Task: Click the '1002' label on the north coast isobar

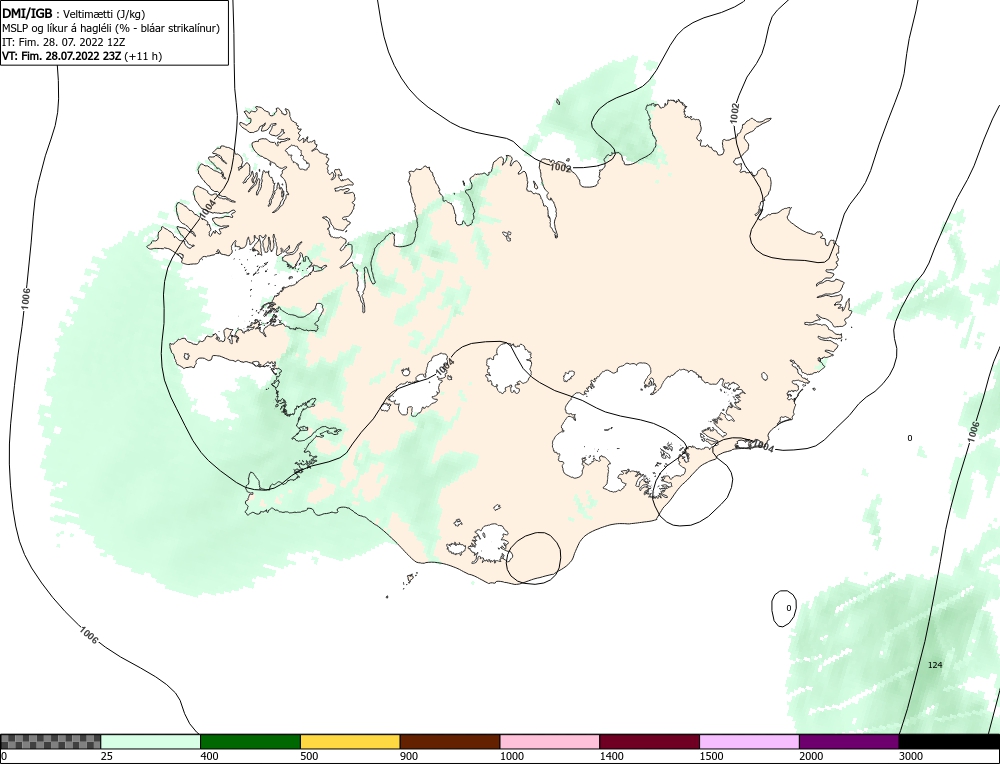Action: coord(561,167)
